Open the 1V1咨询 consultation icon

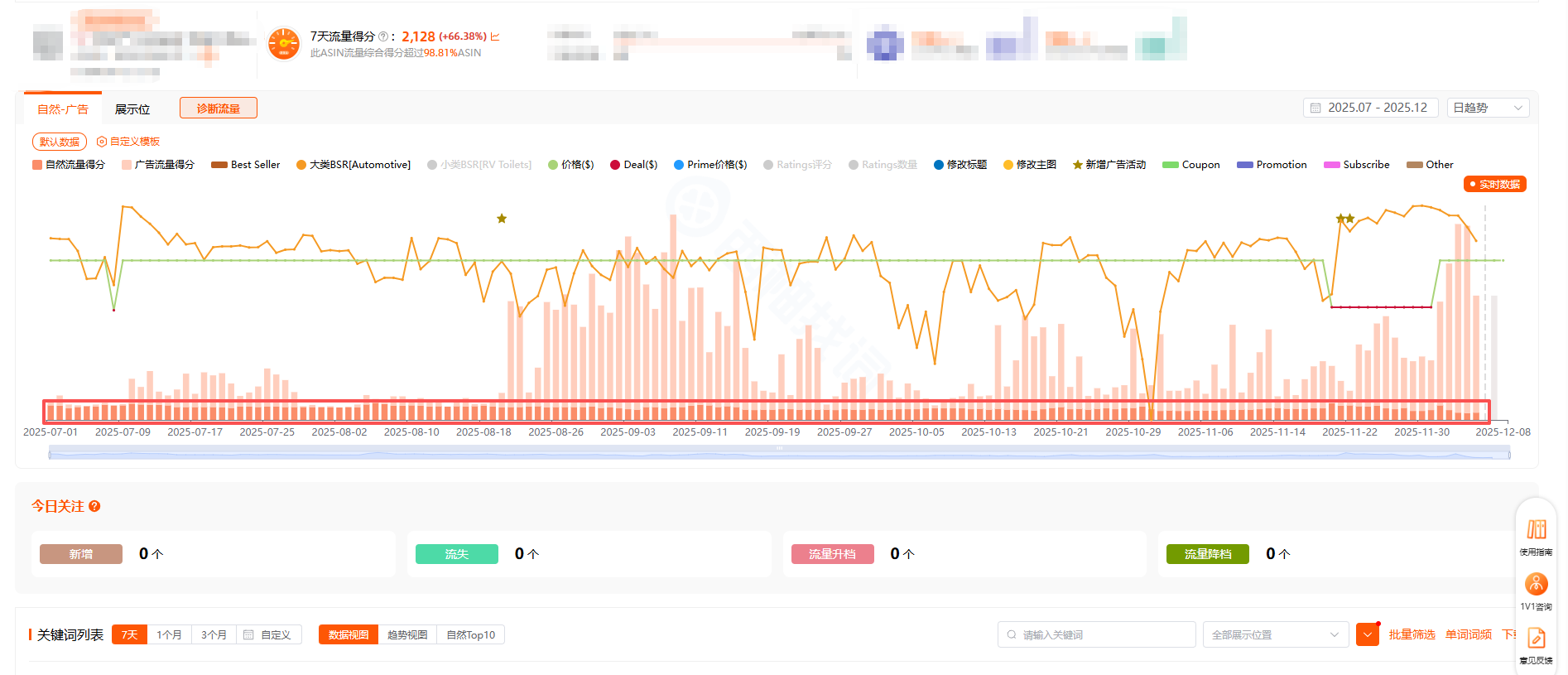[1536, 585]
